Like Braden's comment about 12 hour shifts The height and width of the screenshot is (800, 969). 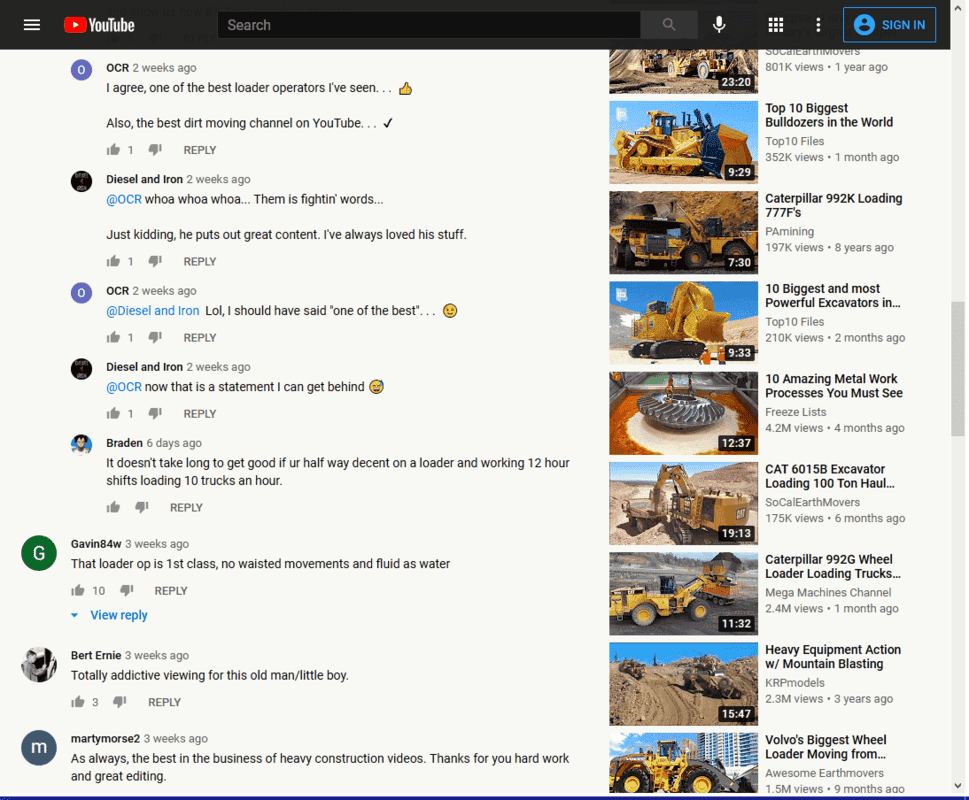113,507
